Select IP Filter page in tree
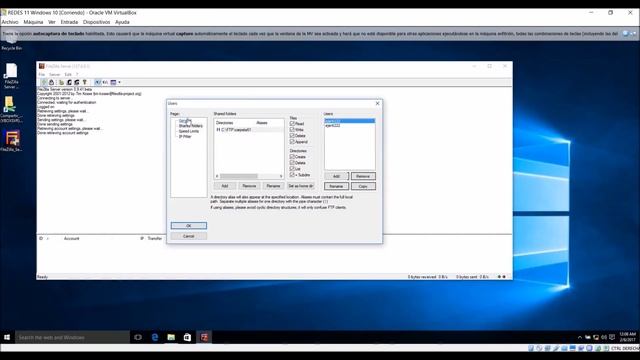 (x=184, y=136)
